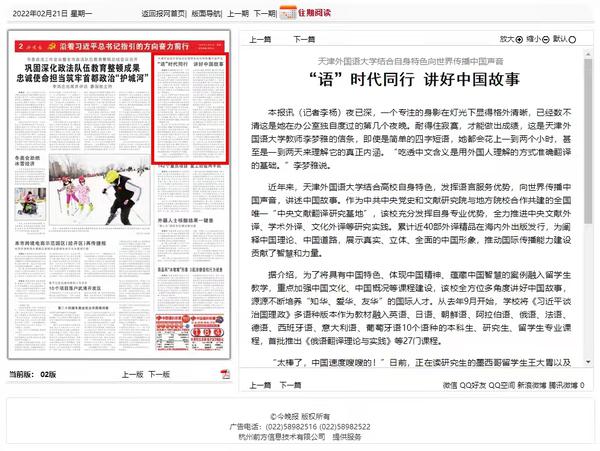The image size is (600, 451).
Task: Open 杭州前方信息技术有限公司 footer link
Action: pyautogui.click(x=272, y=436)
